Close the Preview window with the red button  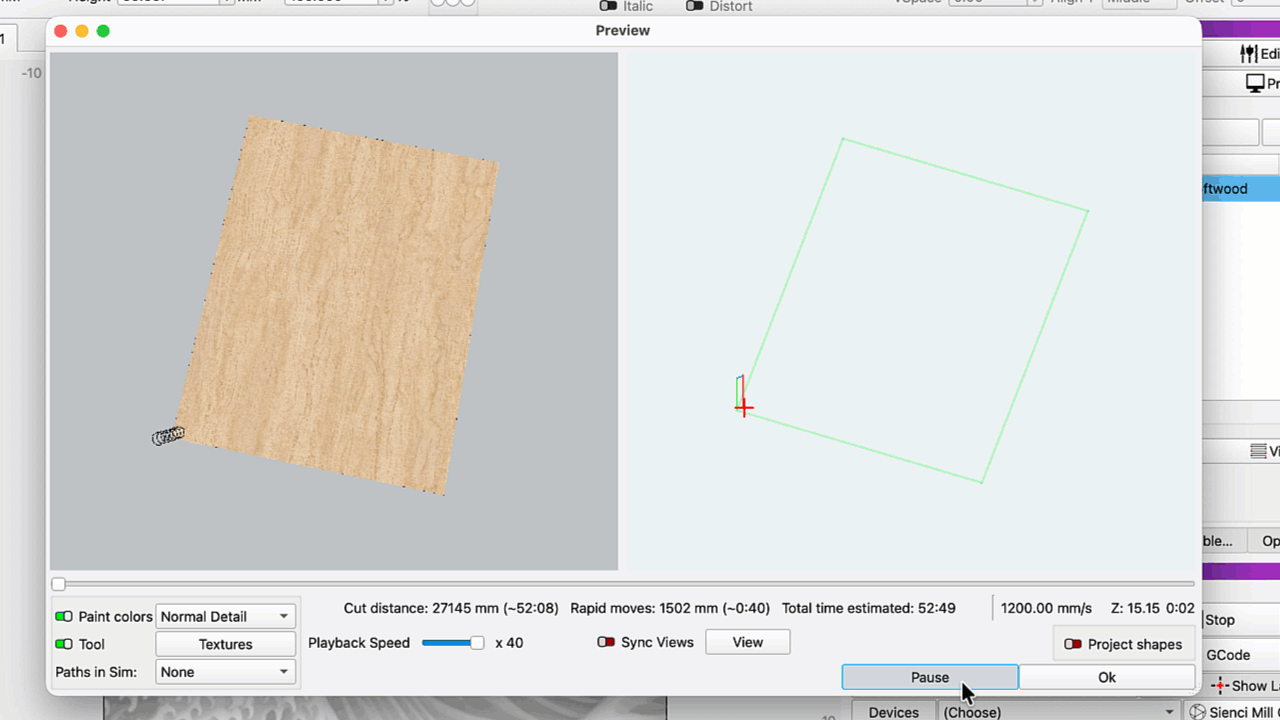click(x=60, y=31)
